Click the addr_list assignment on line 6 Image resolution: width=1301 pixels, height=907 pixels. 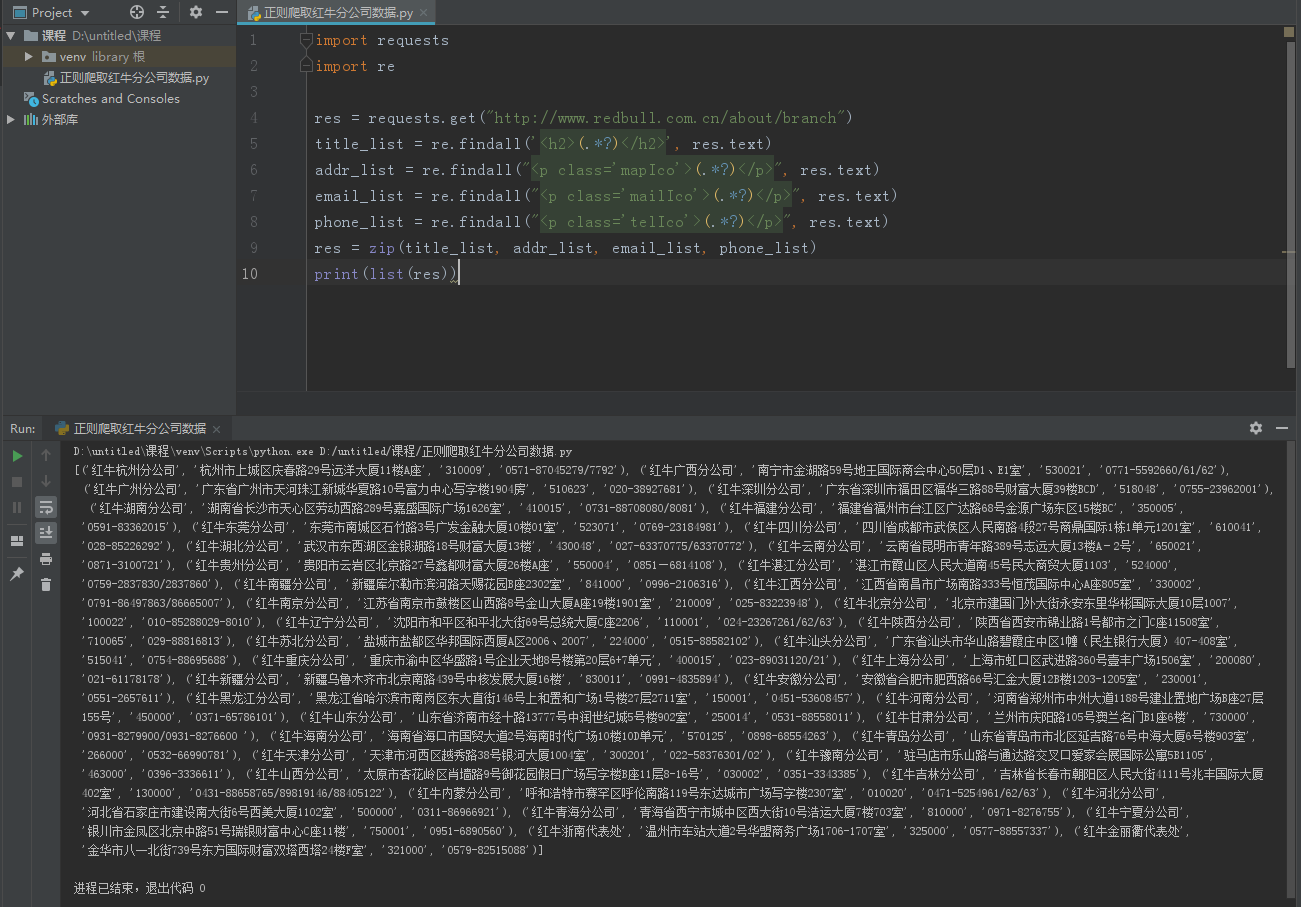597,170
